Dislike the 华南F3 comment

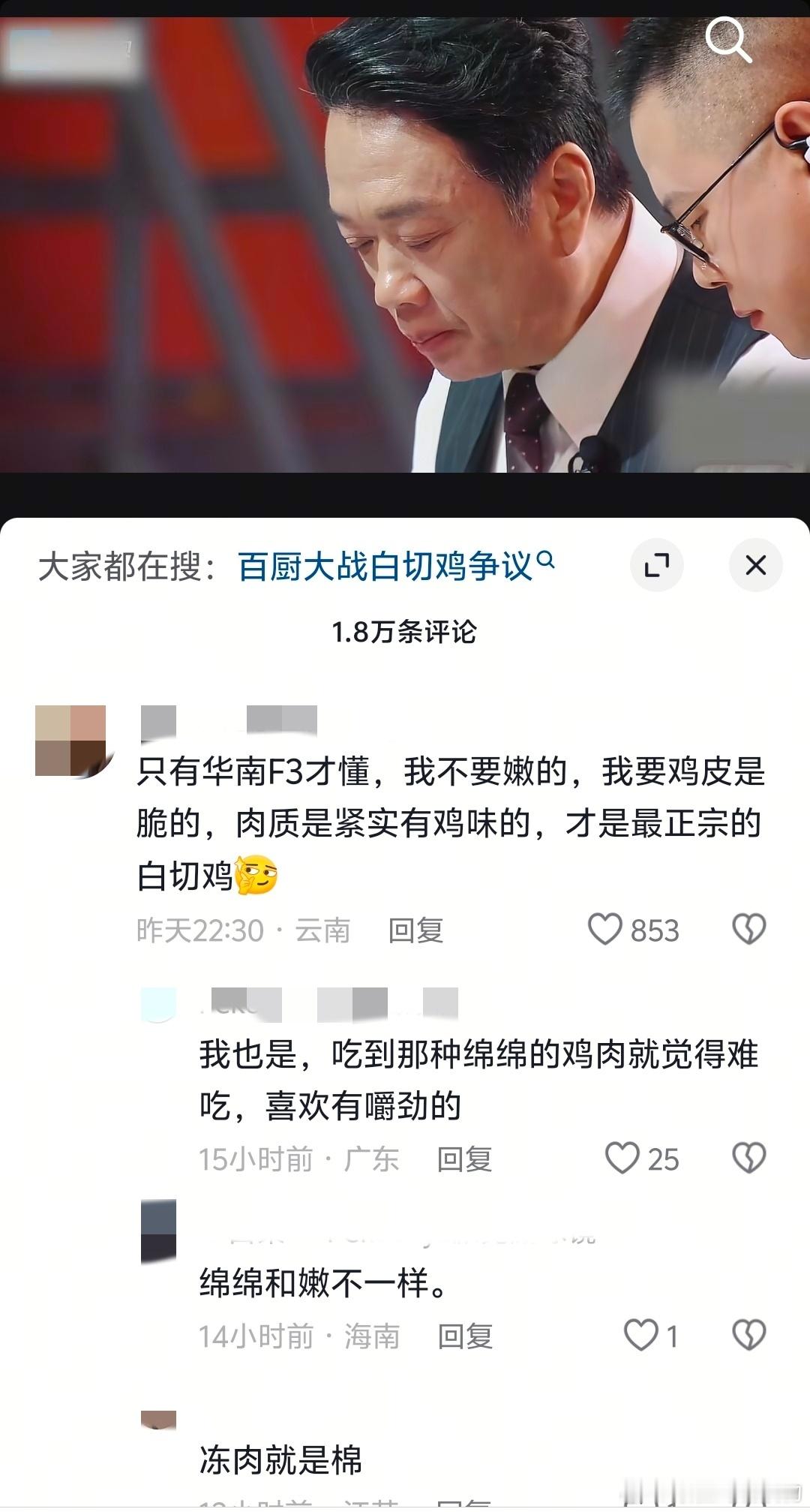coord(748,929)
